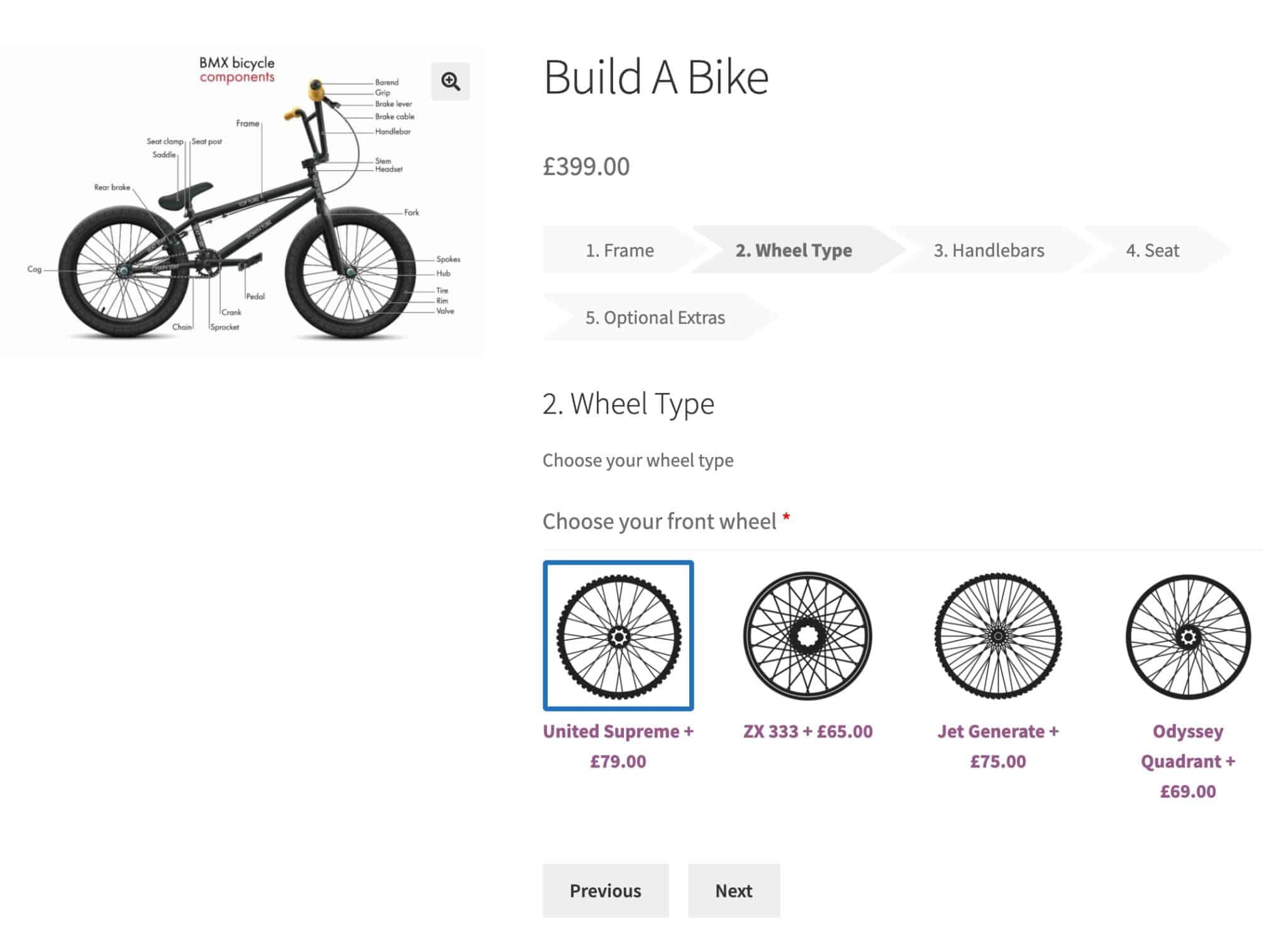Click the red asterisk next to front wheel
The height and width of the screenshot is (941, 1288).
tap(786, 517)
